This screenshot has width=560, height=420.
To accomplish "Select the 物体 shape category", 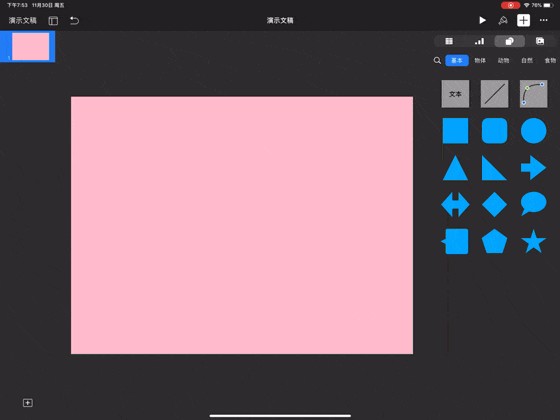I will point(480,60).
